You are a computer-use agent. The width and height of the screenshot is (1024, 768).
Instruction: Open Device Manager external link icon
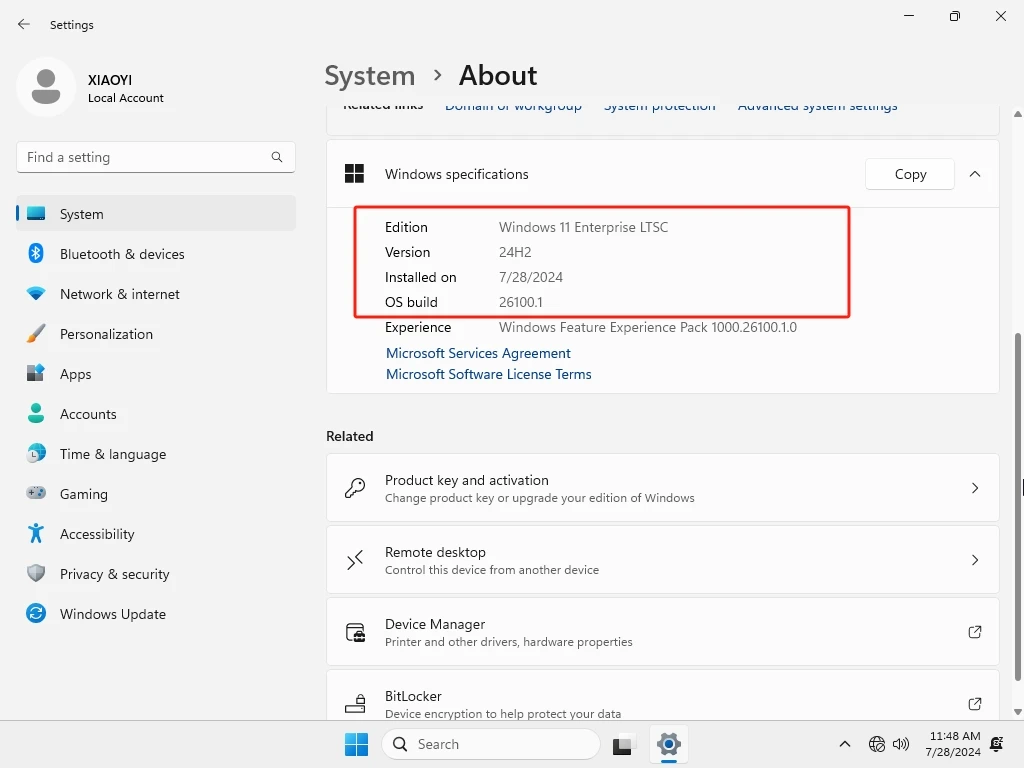[974, 632]
